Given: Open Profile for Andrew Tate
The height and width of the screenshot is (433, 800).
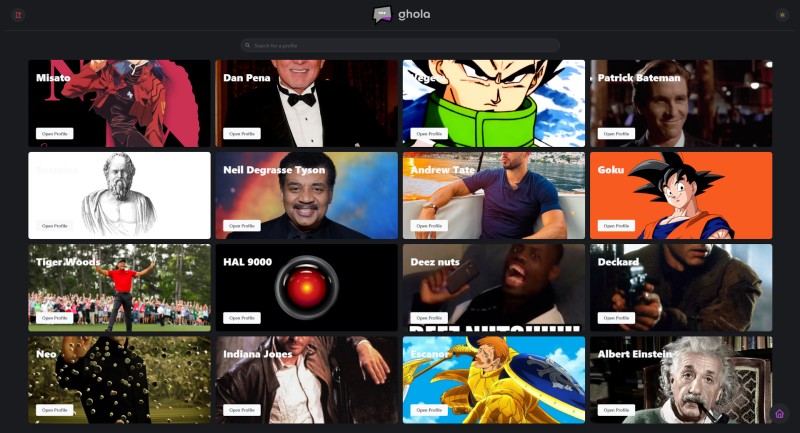Looking at the screenshot, I should coord(429,226).
